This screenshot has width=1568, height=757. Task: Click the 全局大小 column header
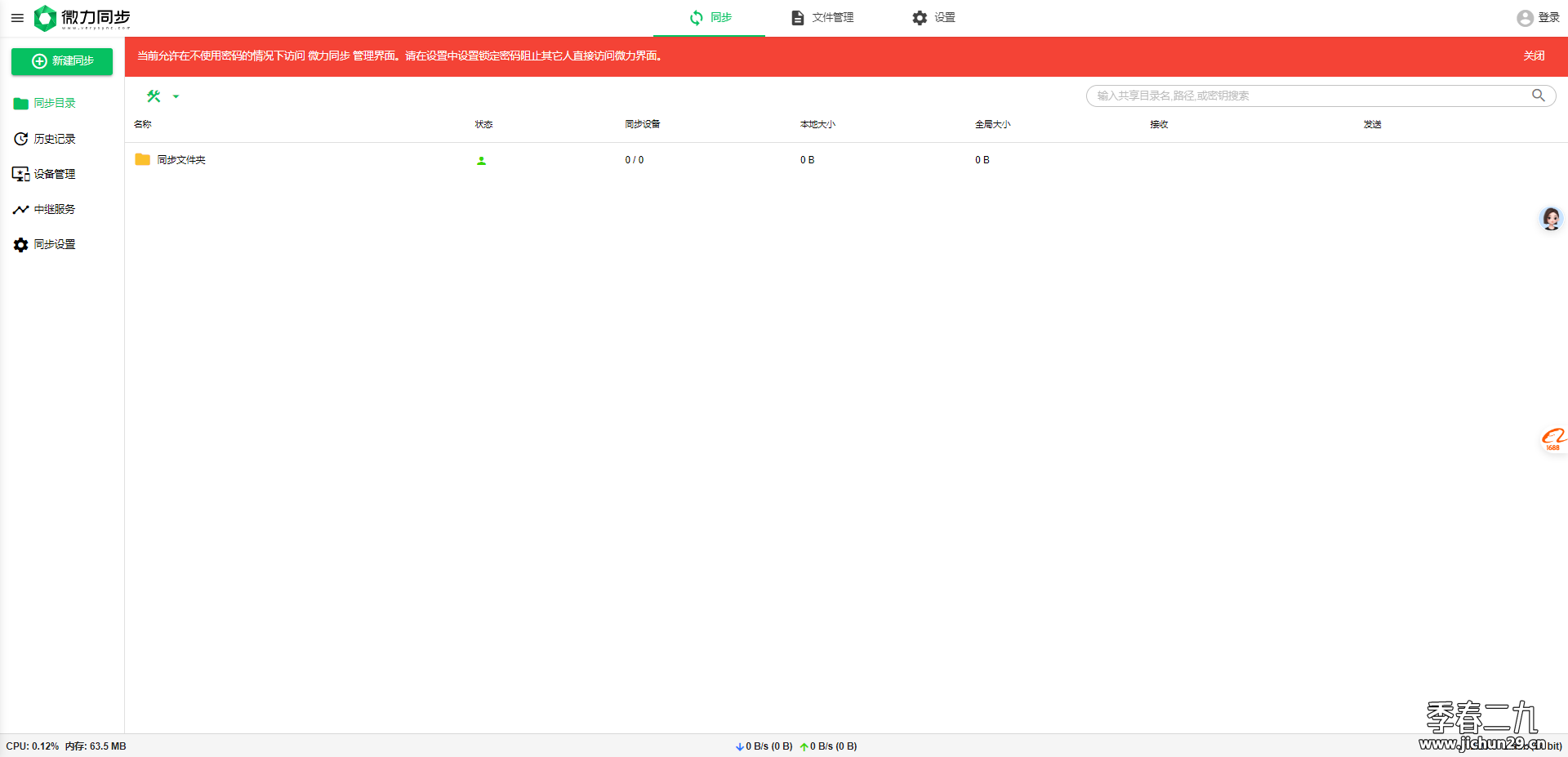click(992, 124)
